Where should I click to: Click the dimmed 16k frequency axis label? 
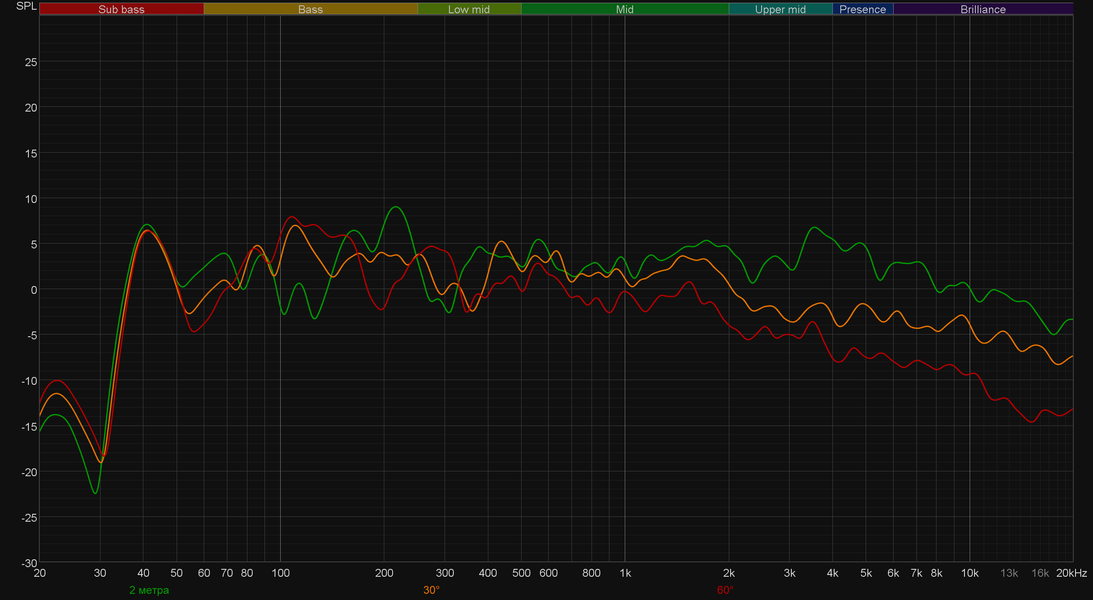point(1041,574)
